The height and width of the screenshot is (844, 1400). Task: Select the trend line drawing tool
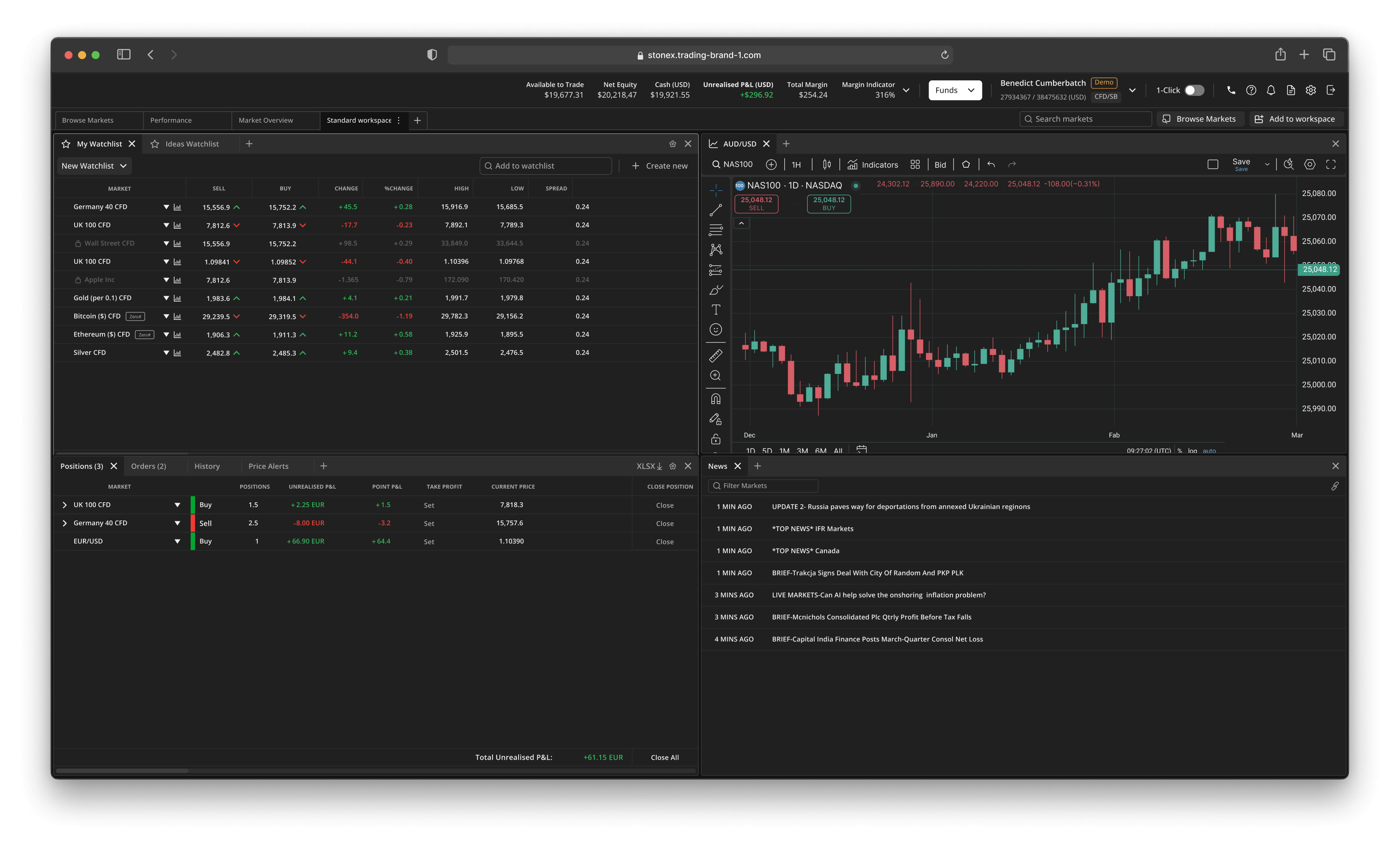click(715, 210)
